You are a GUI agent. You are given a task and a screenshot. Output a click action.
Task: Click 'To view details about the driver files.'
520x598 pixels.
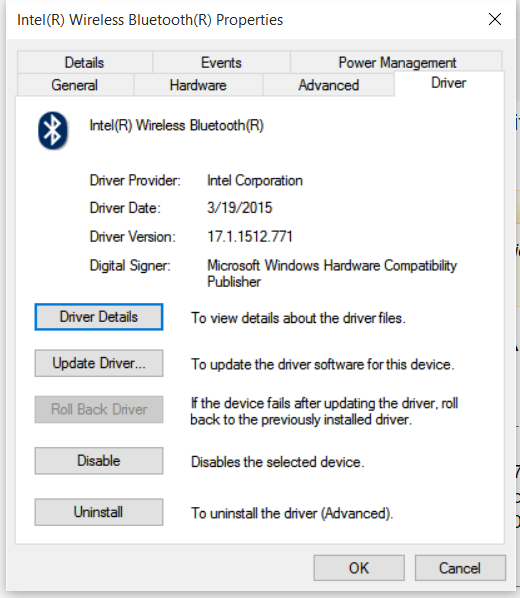pos(298,318)
